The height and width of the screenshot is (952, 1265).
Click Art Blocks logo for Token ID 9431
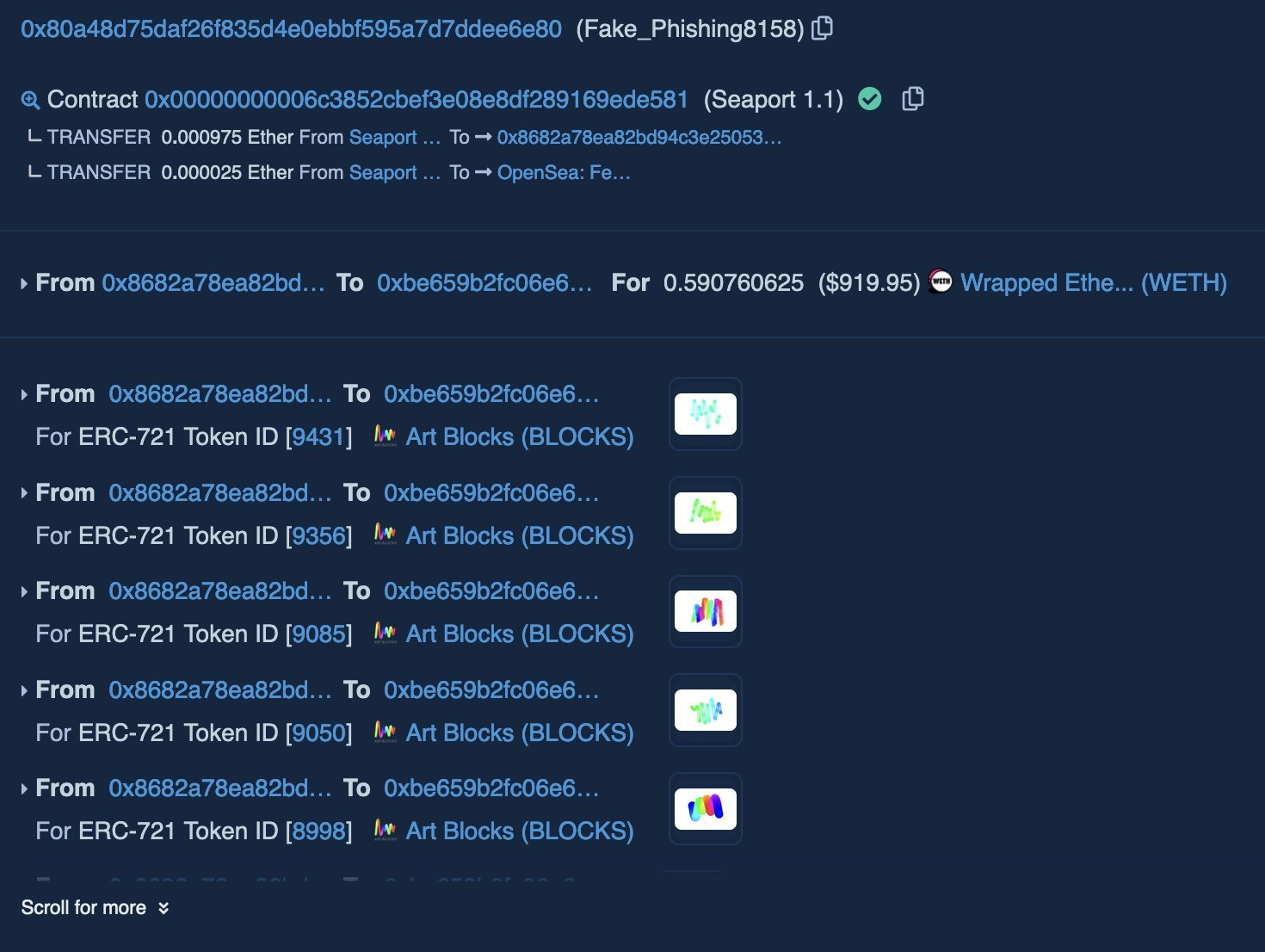(x=385, y=436)
